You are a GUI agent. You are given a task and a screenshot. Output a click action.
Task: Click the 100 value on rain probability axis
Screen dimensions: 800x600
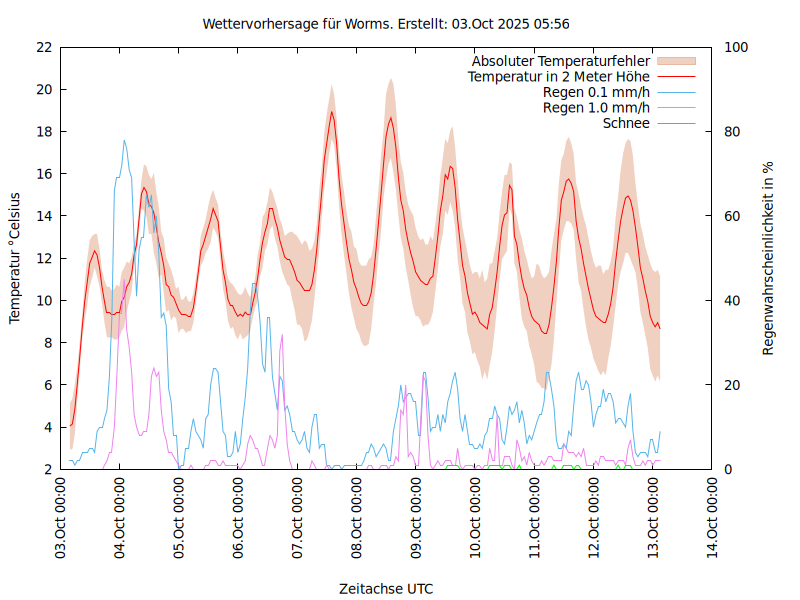coord(735,47)
